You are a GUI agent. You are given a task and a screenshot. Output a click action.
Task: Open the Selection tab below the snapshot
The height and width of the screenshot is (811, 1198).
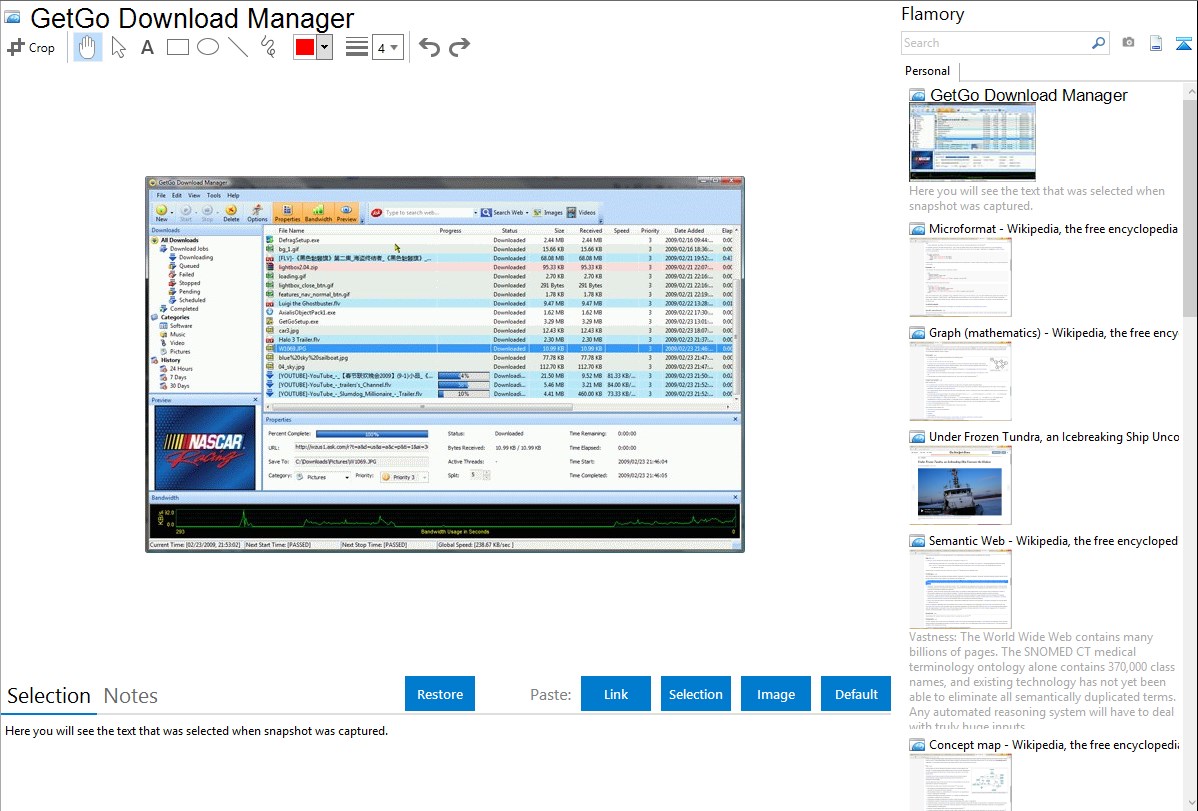49,696
